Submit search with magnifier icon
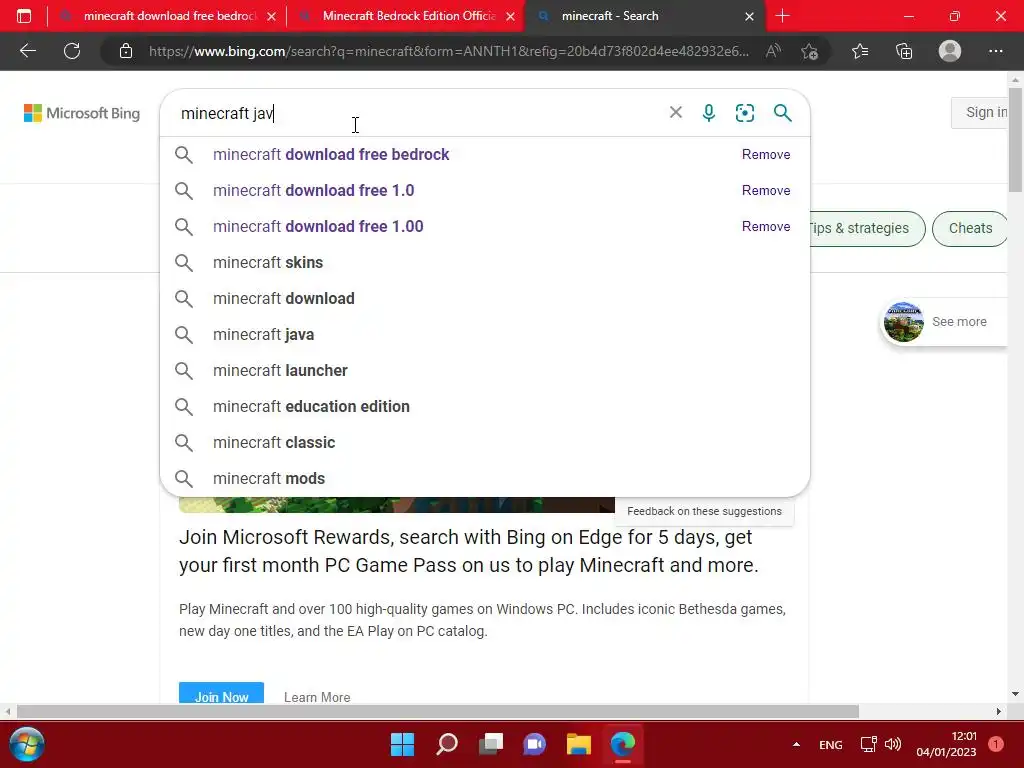 [x=782, y=112]
